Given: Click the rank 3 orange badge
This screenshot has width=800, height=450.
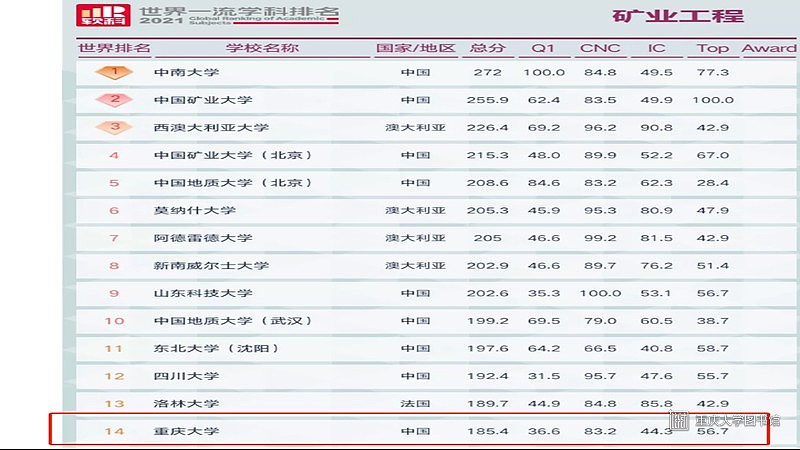Looking at the screenshot, I should (x=115, y=127).
